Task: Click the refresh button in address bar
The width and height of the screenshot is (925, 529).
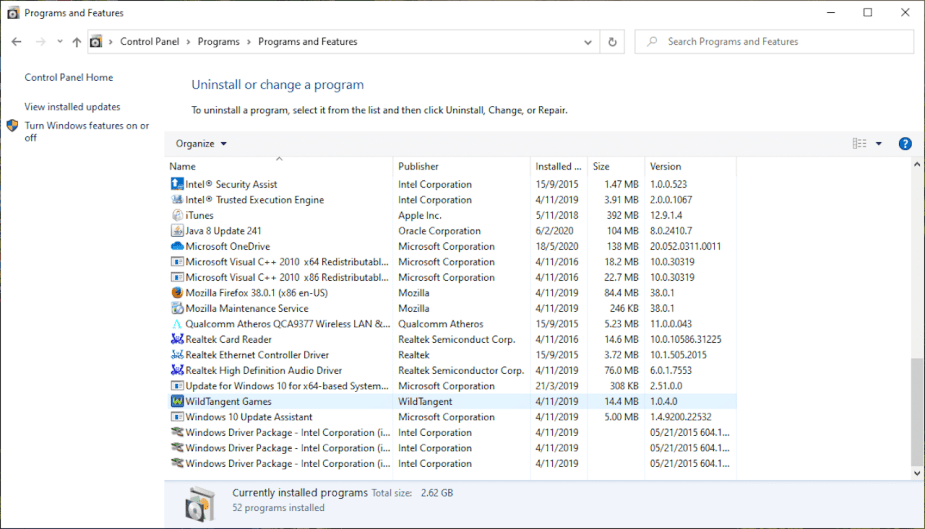Action: coord(613,42)
